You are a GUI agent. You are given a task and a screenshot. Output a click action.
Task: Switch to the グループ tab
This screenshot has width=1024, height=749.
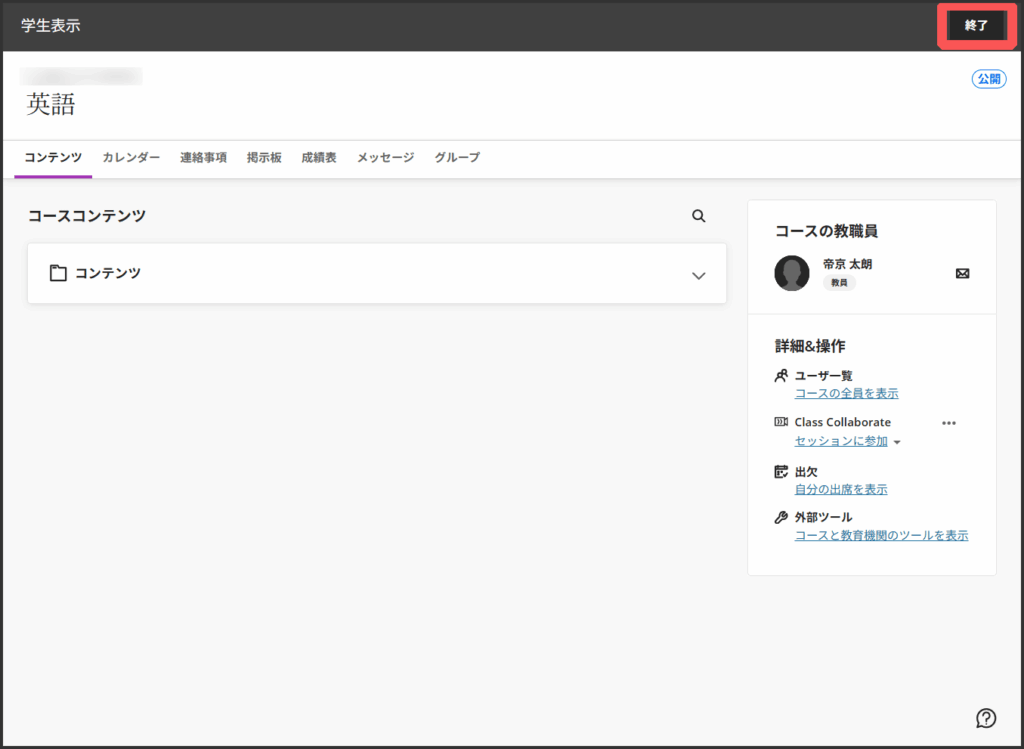[457, 158]
